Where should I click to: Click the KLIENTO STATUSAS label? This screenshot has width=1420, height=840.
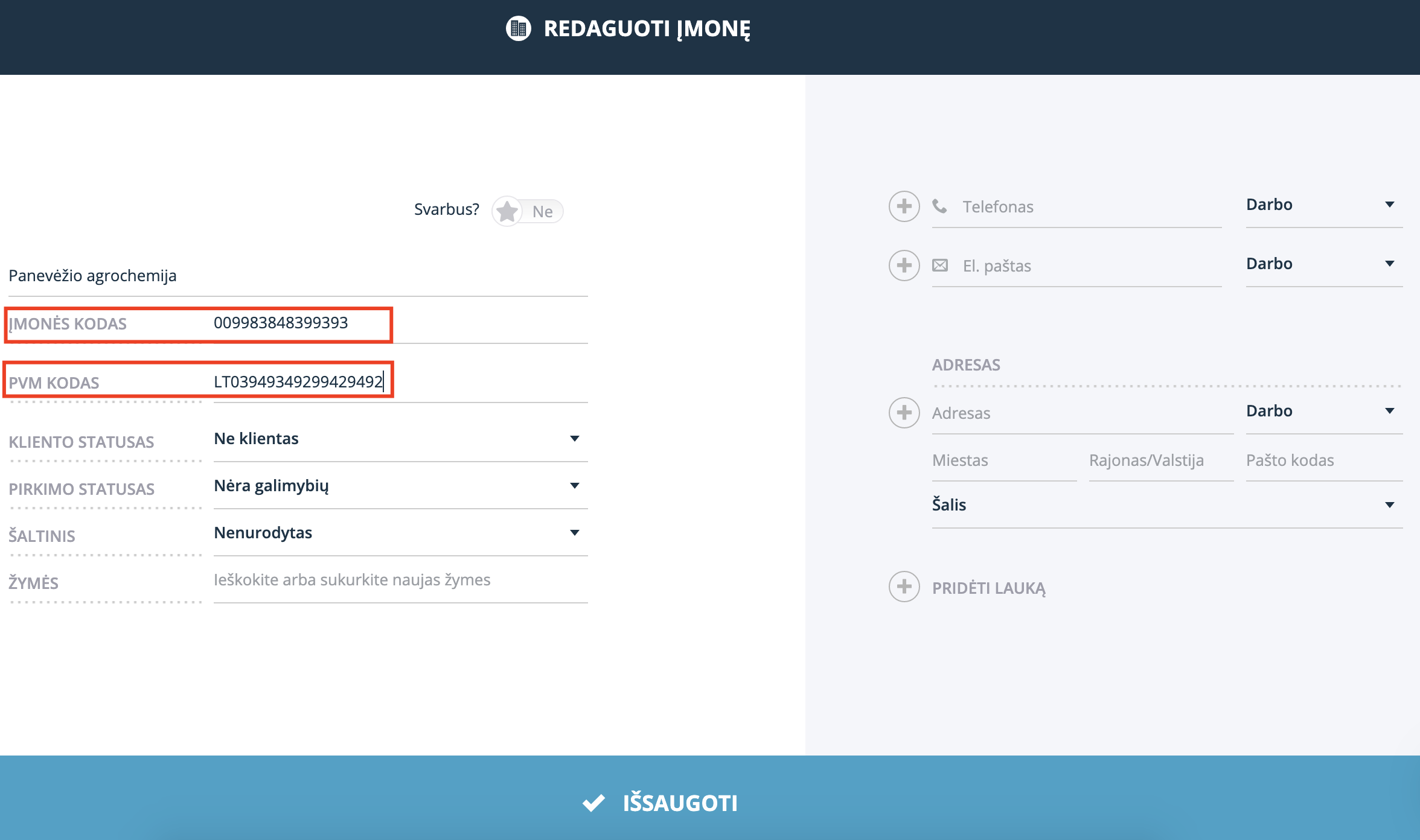(x=82, y=442)
